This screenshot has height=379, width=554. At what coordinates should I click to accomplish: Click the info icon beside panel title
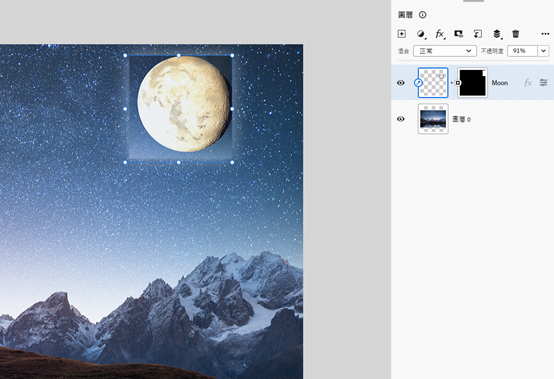(x=423, y=15)
